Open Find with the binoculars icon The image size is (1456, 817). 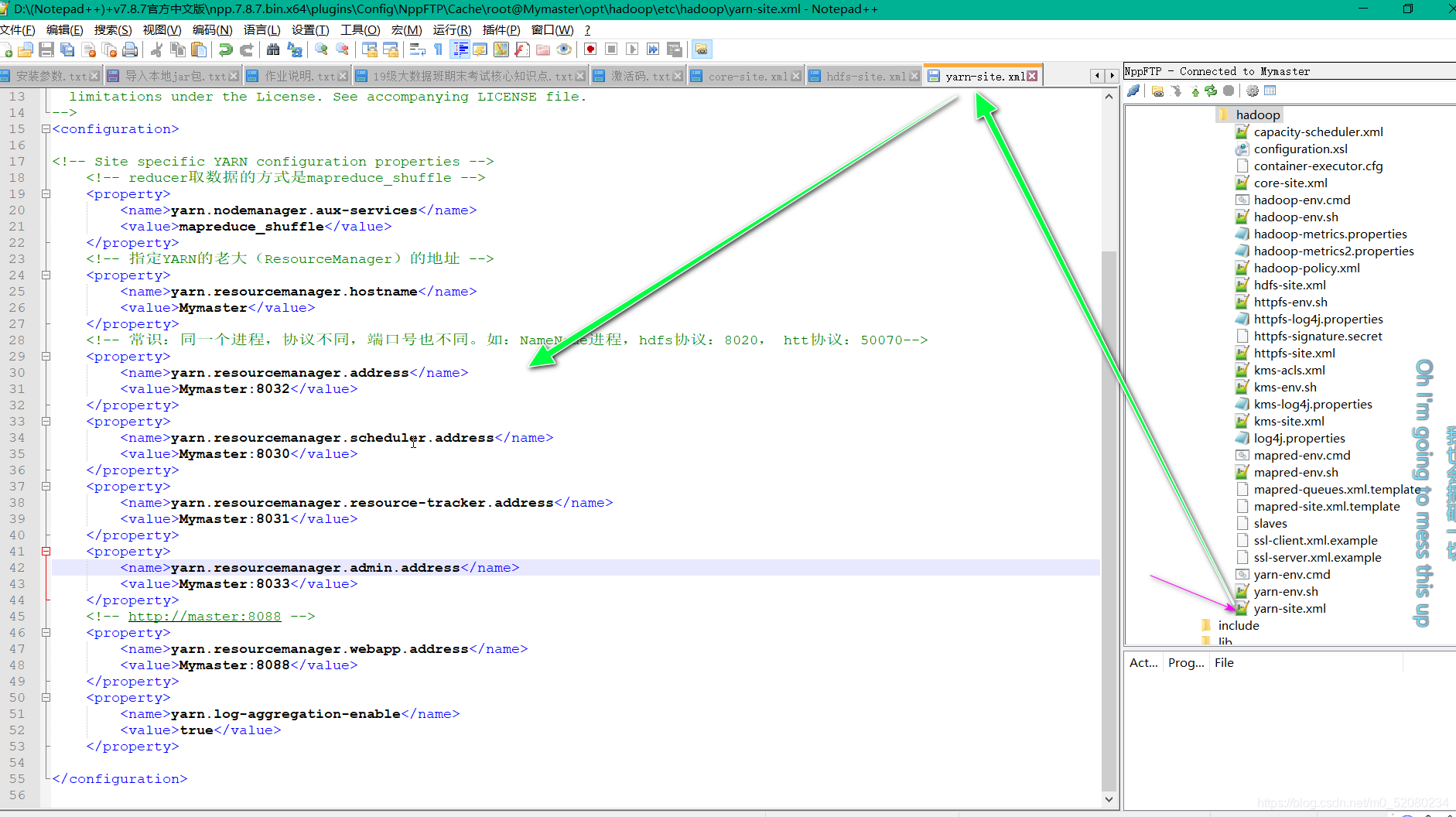[x=273, y=50]
